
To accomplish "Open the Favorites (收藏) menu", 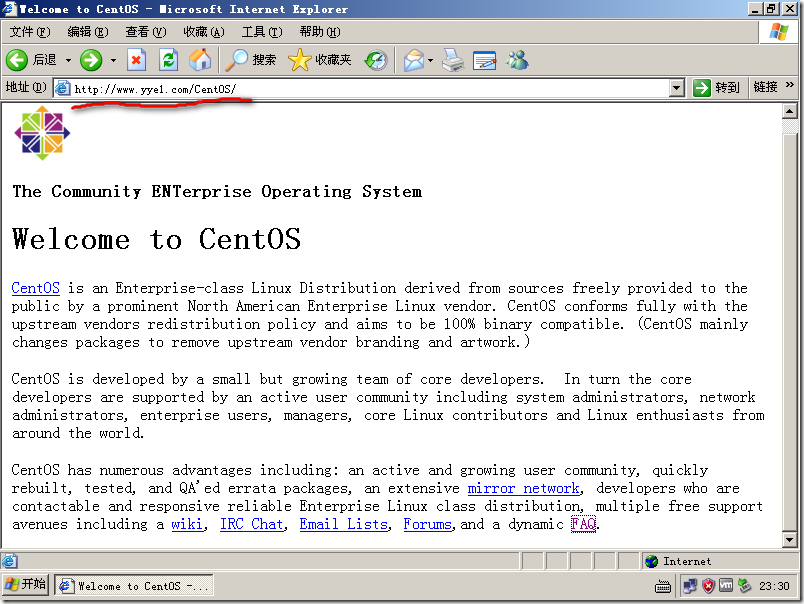I will point(204,32).
